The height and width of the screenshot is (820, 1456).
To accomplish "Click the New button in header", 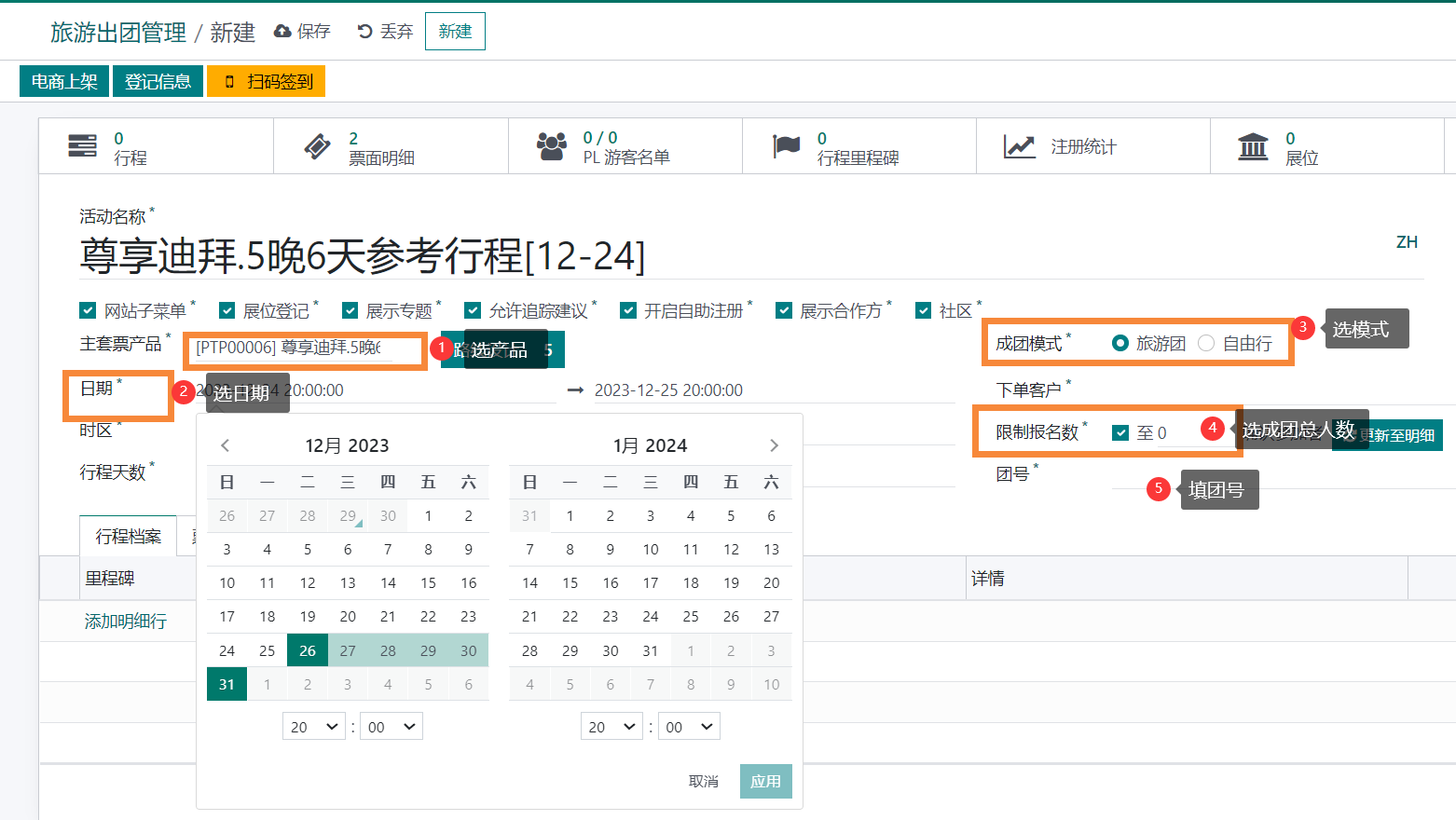I will coord(455,31).
